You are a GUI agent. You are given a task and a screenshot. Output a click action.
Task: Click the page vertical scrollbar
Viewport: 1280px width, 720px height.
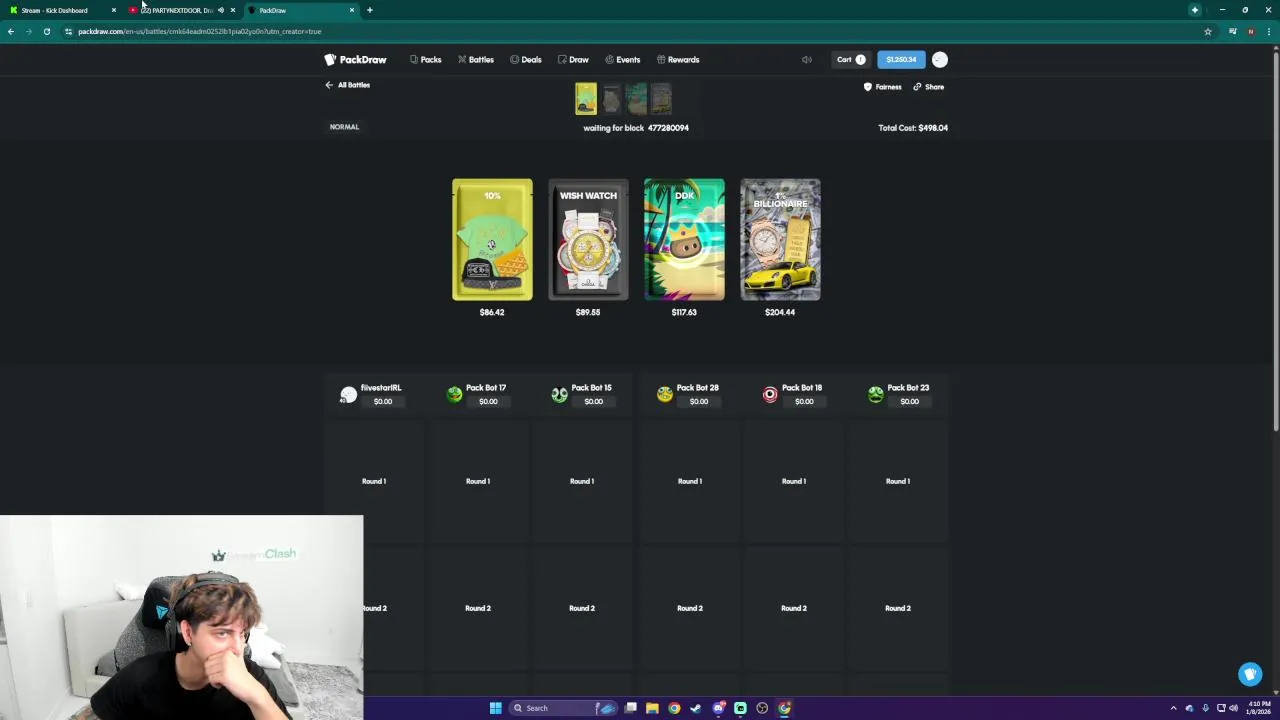coord(1275,240)
